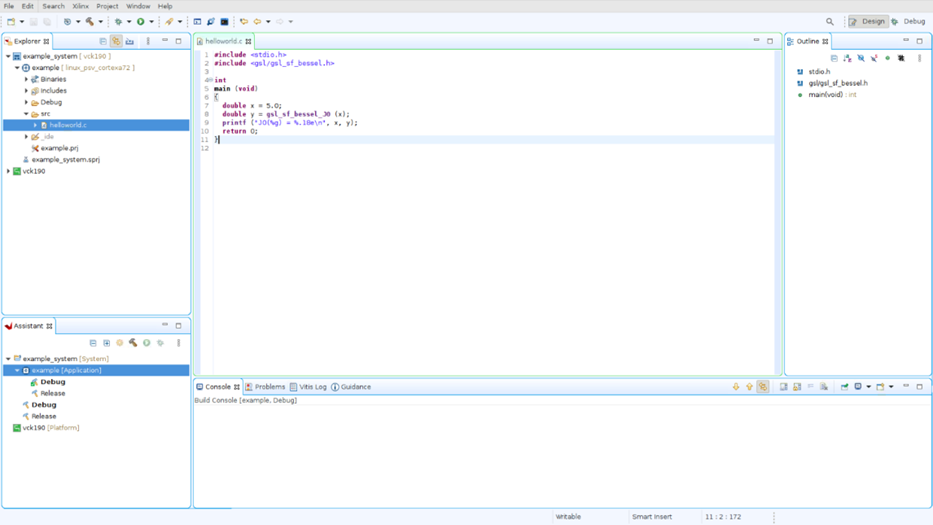This screenshot has width=933, height=525.
Task: Open the Explorer view menu (three dots)
Action: point(148,41)
